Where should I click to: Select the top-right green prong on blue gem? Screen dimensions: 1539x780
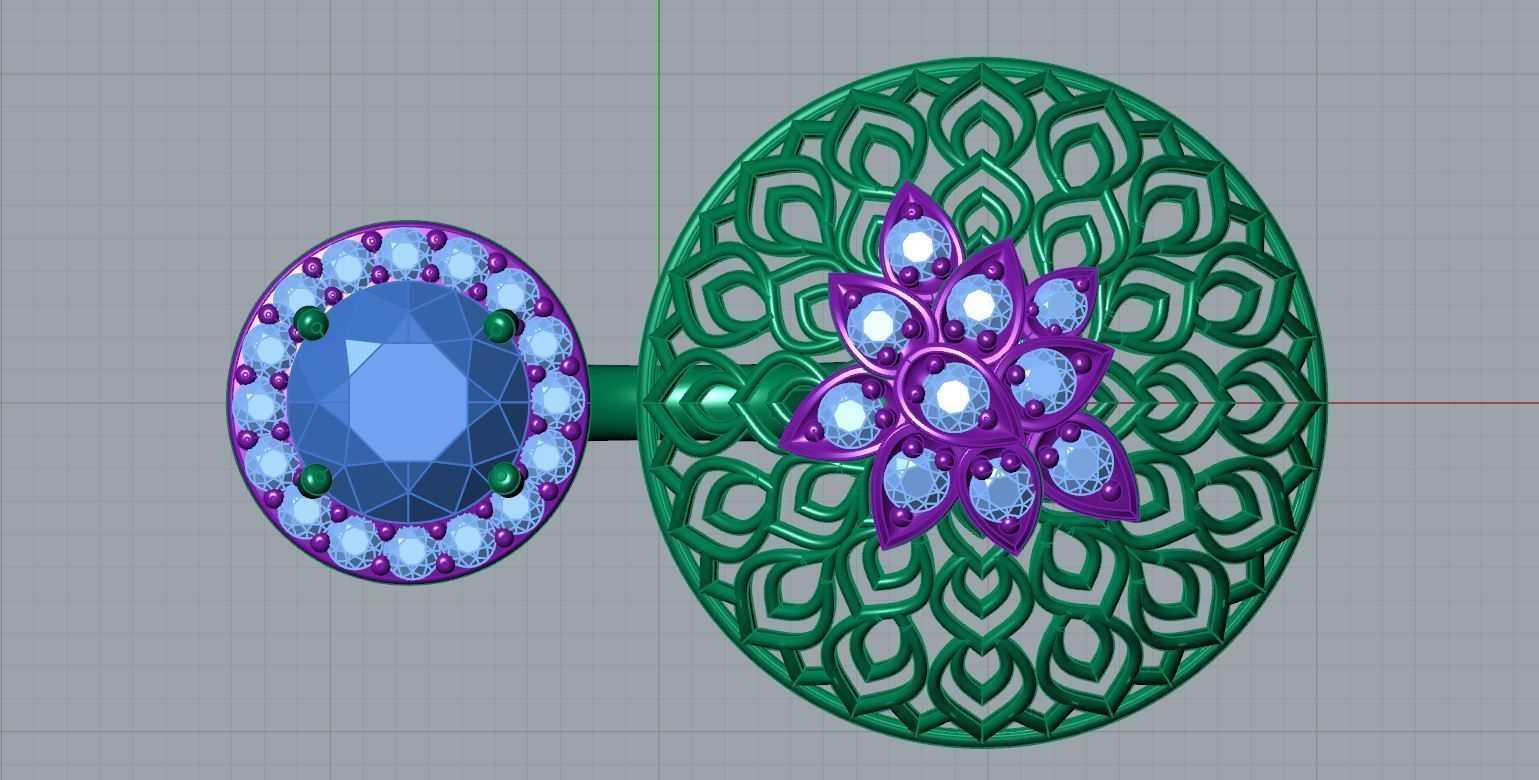pyautogui.click(x=500, y=325)
